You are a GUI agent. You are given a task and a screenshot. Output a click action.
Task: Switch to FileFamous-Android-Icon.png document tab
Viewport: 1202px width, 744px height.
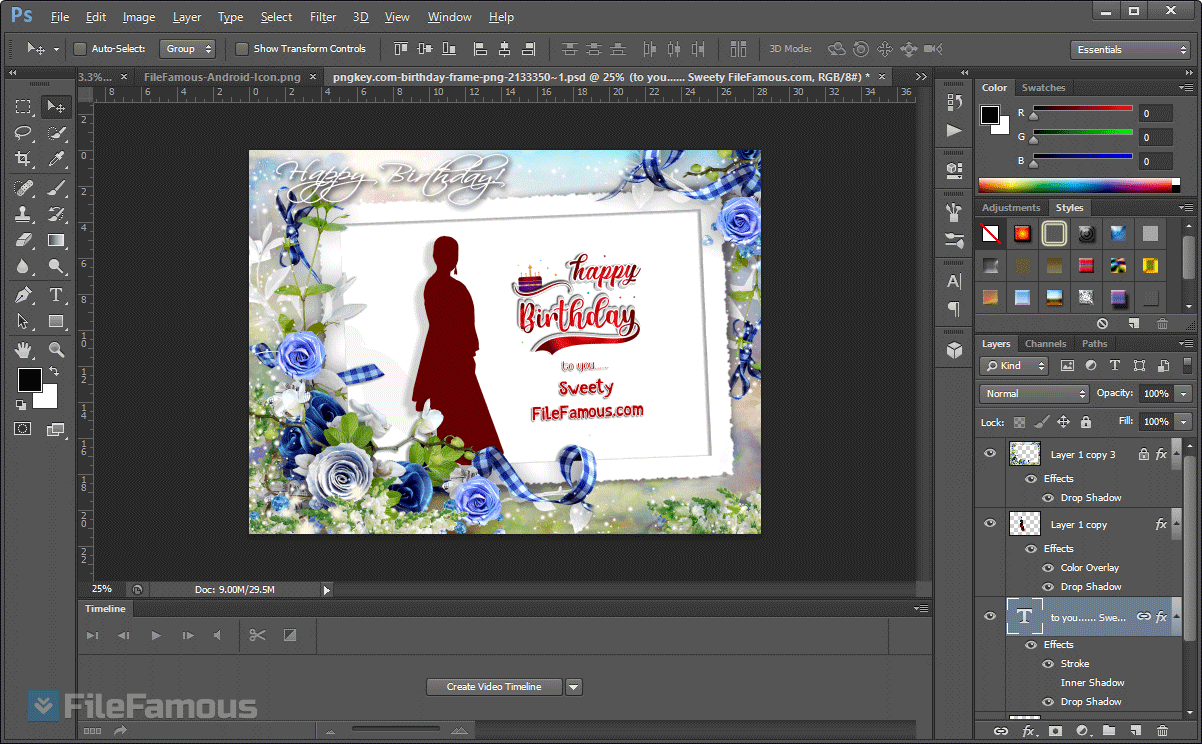click(222, 76)
